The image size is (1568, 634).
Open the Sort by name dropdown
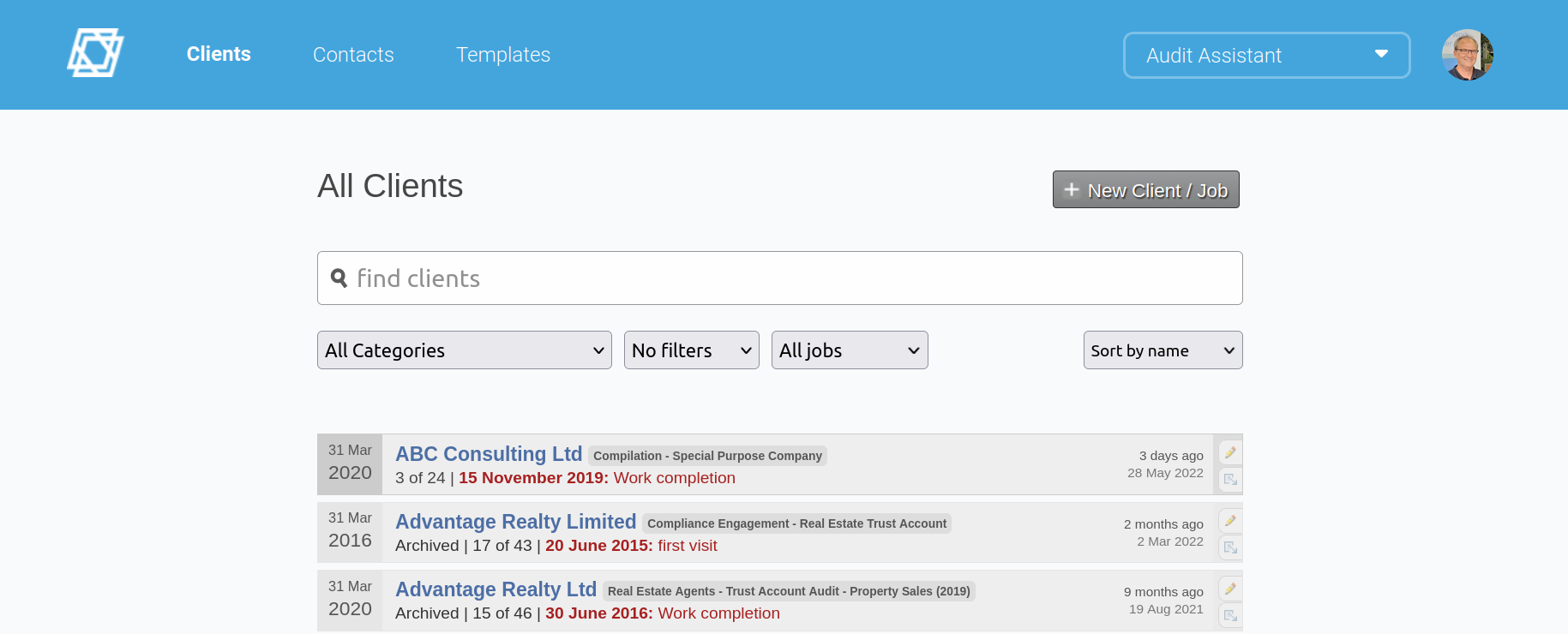pyautogui.click(x=1162, y=350)
